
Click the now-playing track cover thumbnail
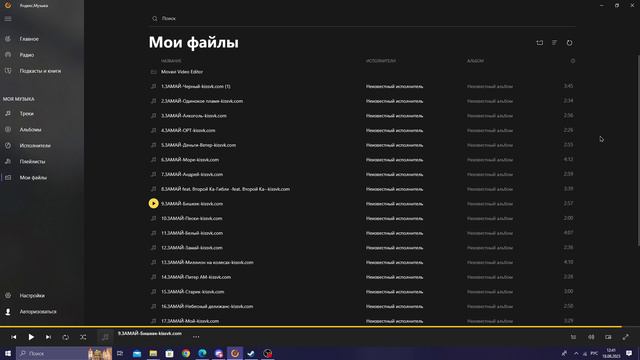105,337
